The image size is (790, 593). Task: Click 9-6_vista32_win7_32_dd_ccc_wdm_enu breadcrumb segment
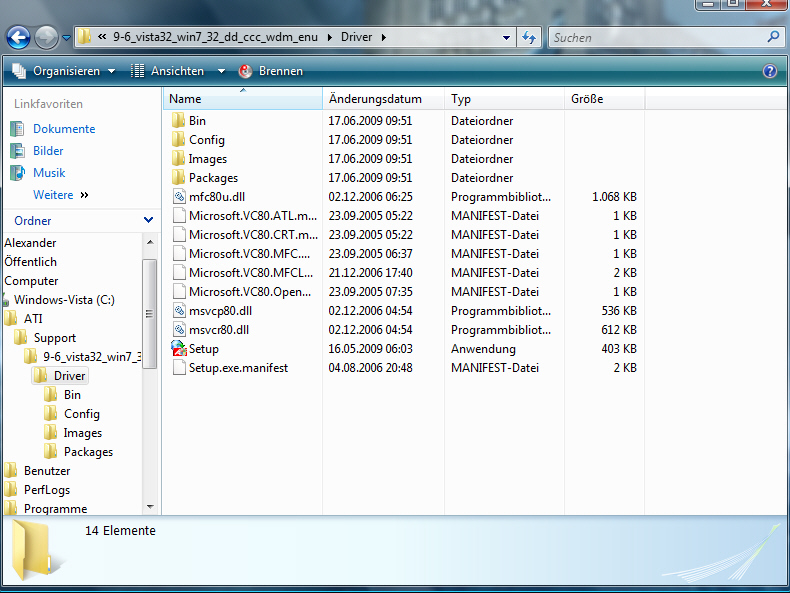pyautogui.click(x=215, y=37)
